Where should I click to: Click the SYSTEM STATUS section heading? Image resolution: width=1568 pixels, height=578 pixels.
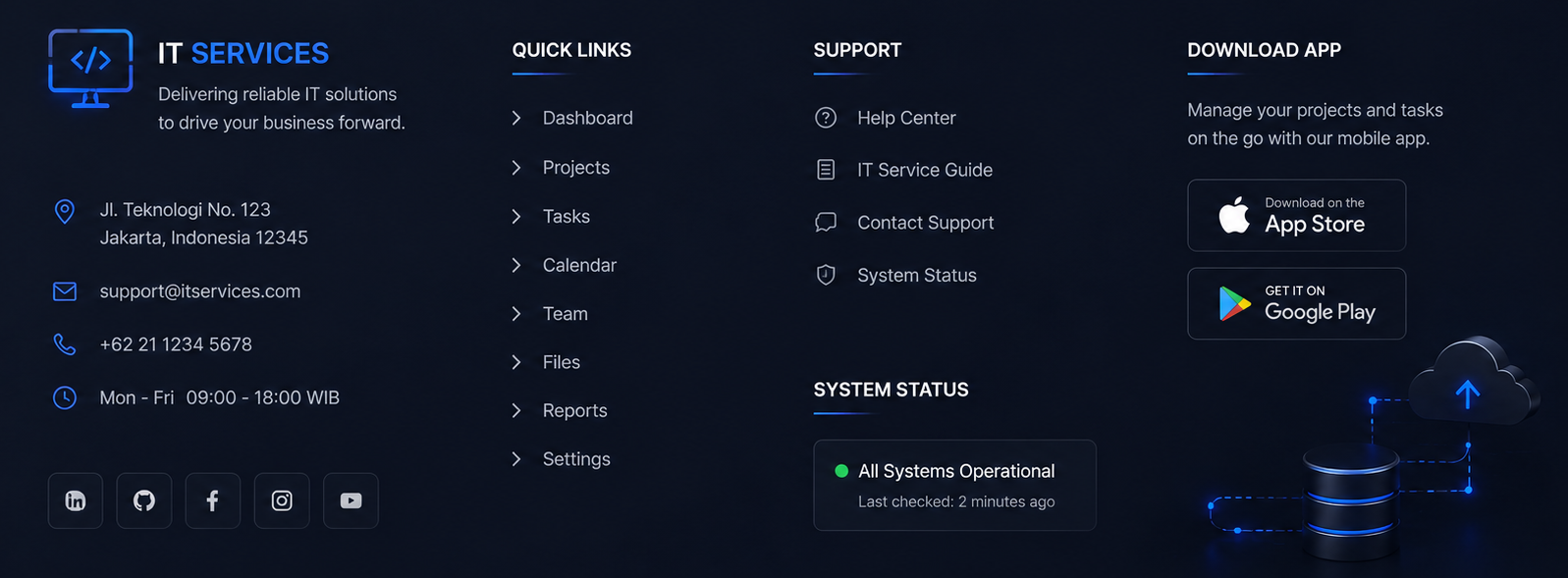[x=891, y=390]
